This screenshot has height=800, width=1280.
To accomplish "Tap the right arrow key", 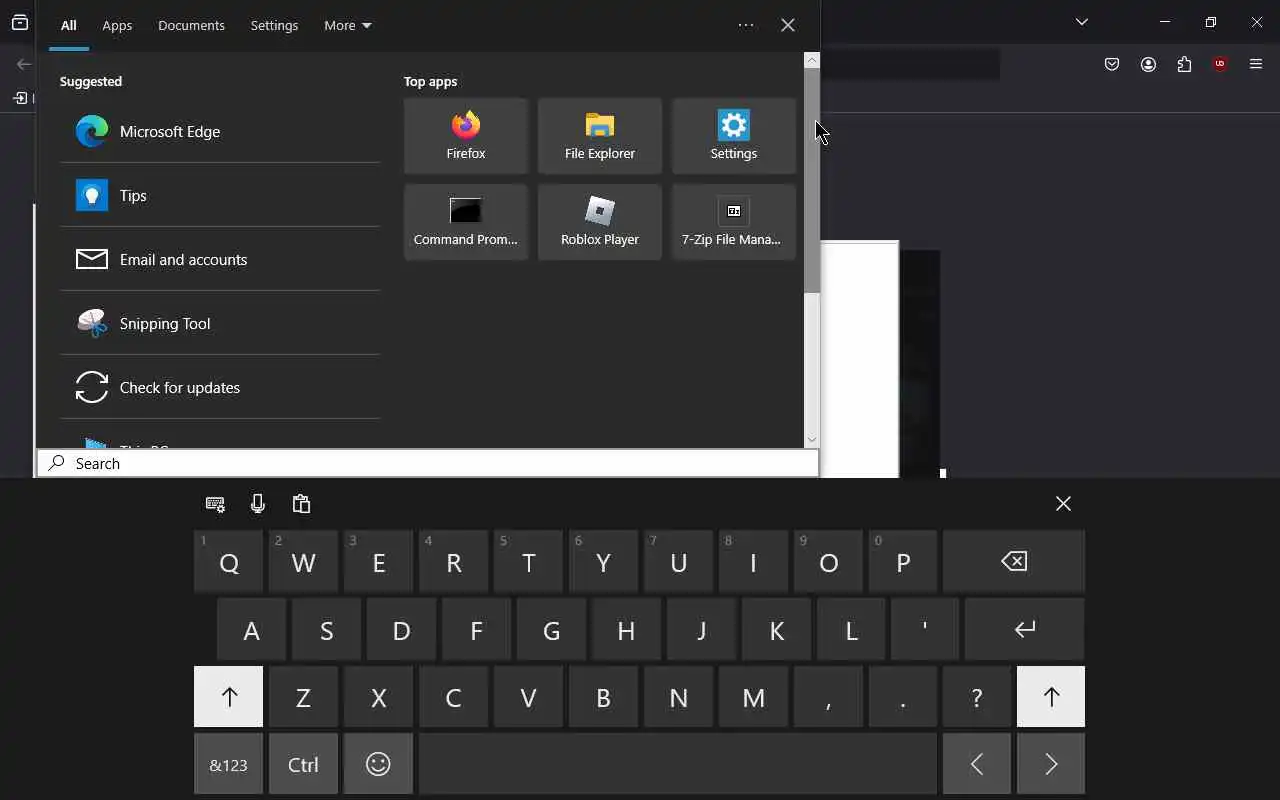I will (1051, 764).
